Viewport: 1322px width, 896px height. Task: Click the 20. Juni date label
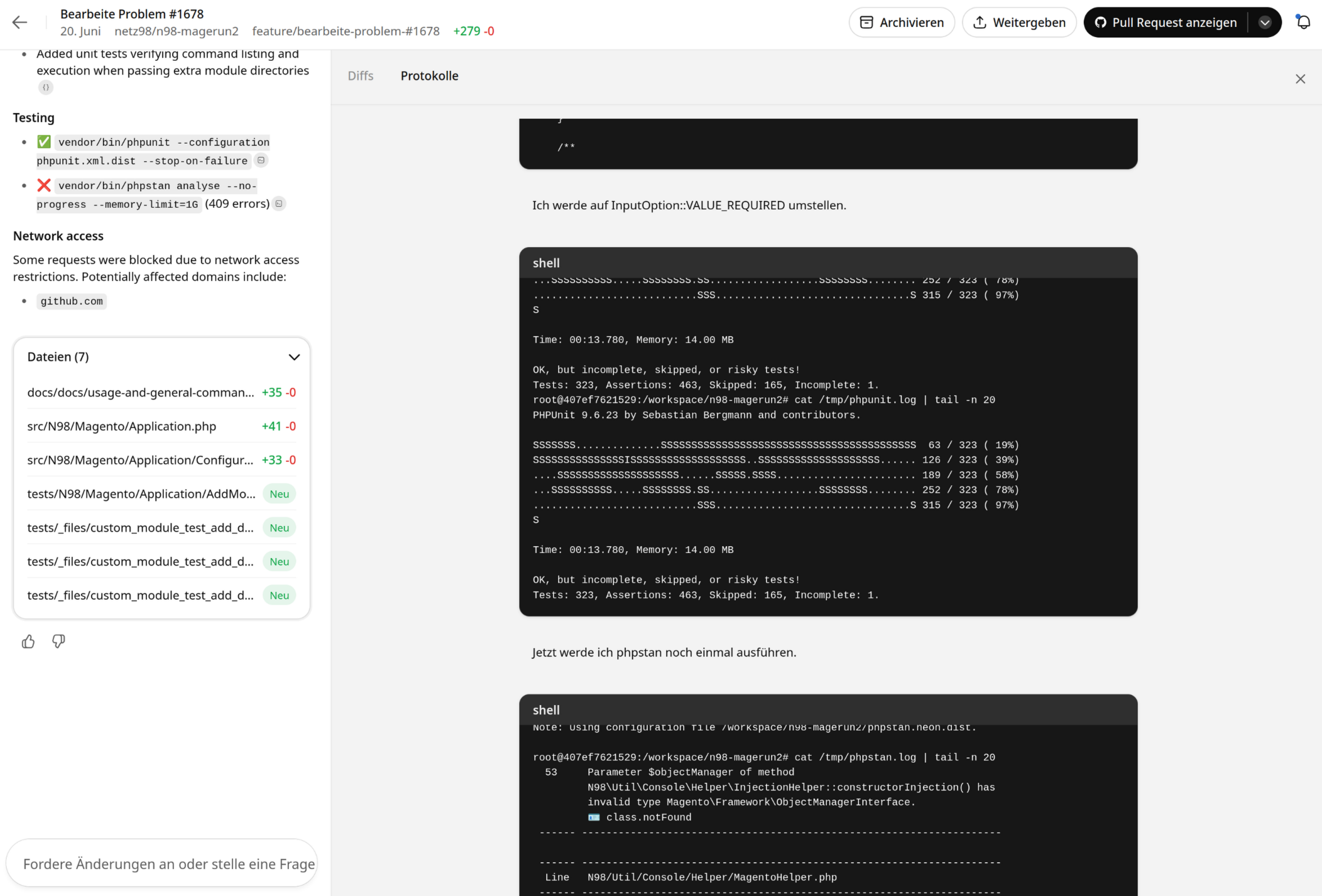80,32
